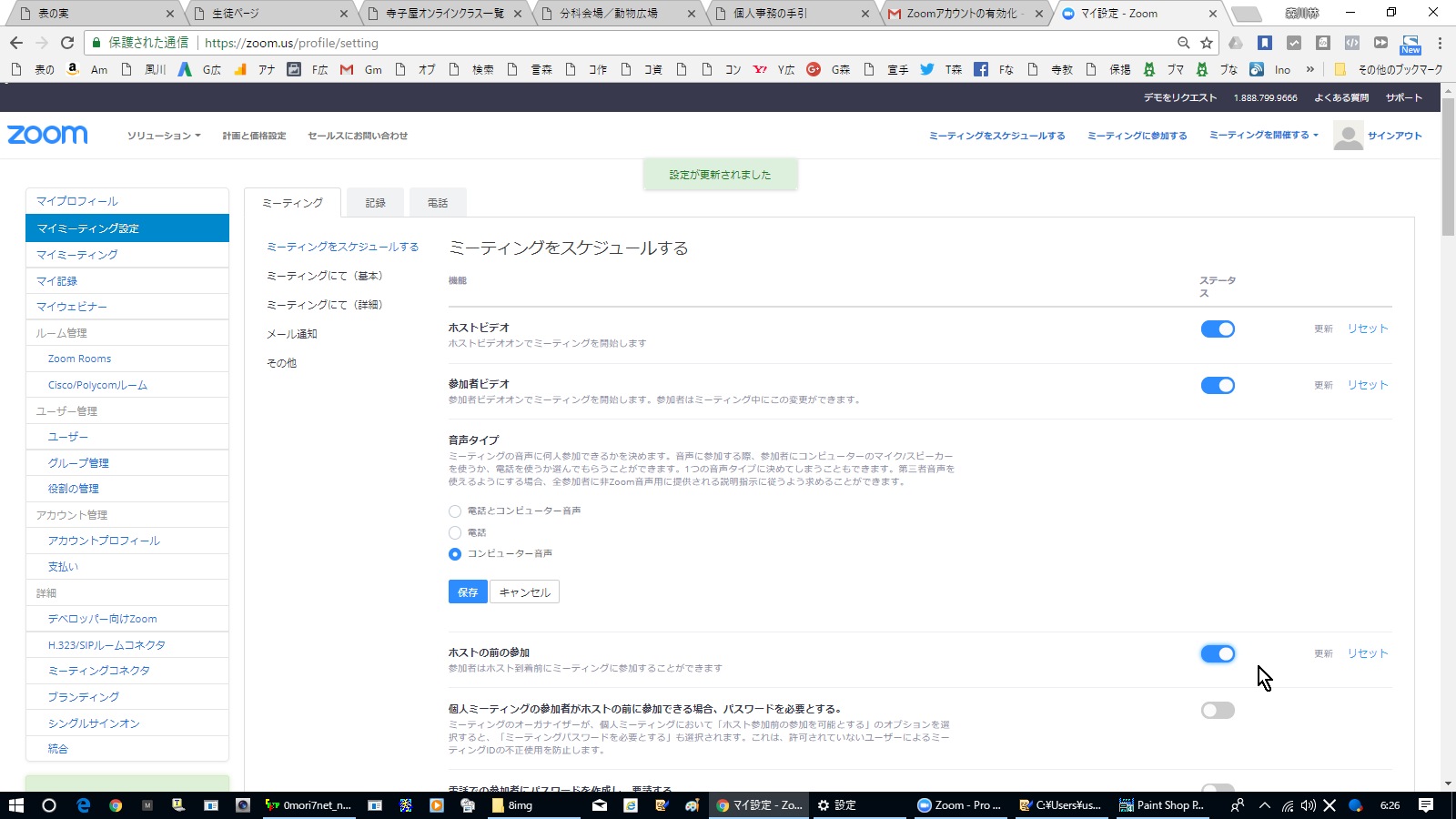
Task: Click the Zoom logo in the header
Action: click(x=47, y=135)
